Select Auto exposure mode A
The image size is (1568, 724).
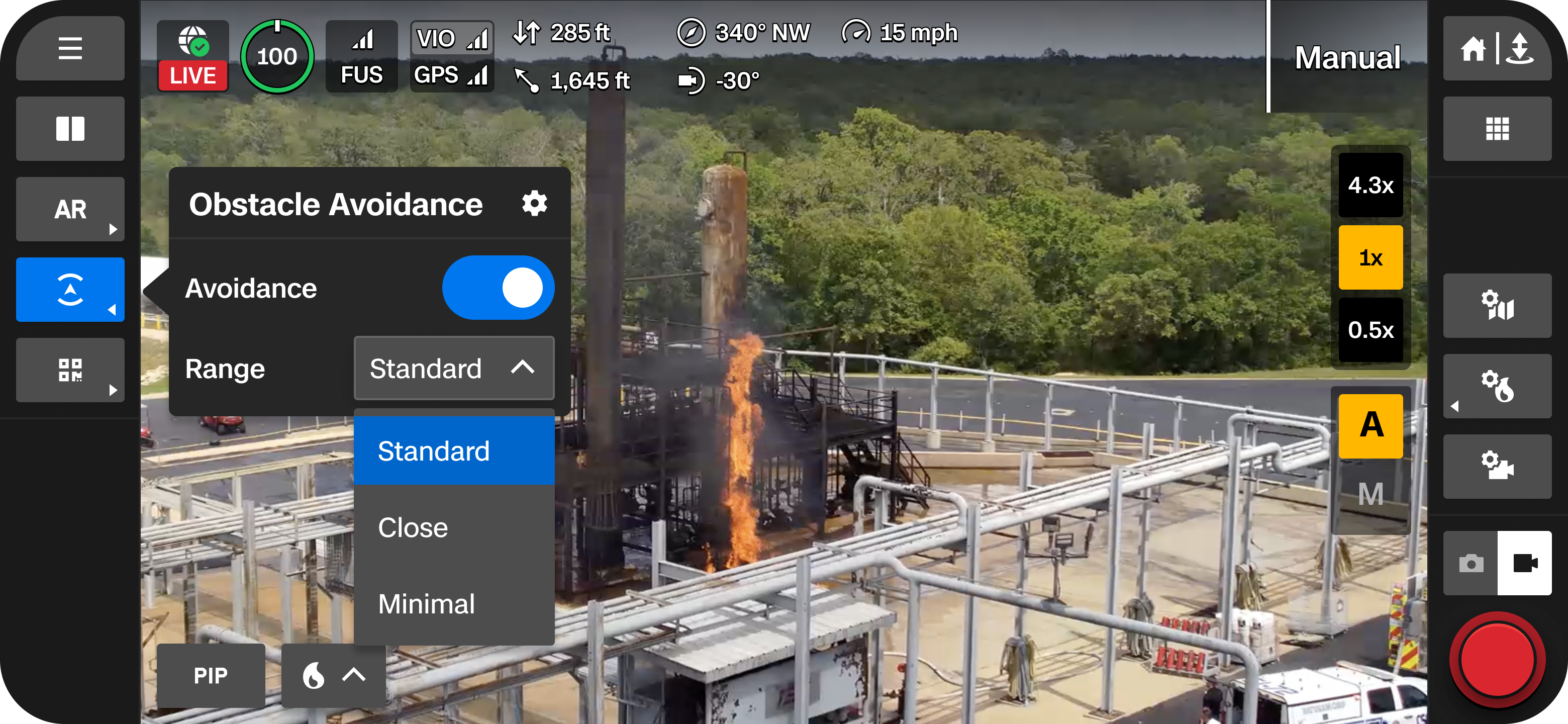click(1371, 426)
